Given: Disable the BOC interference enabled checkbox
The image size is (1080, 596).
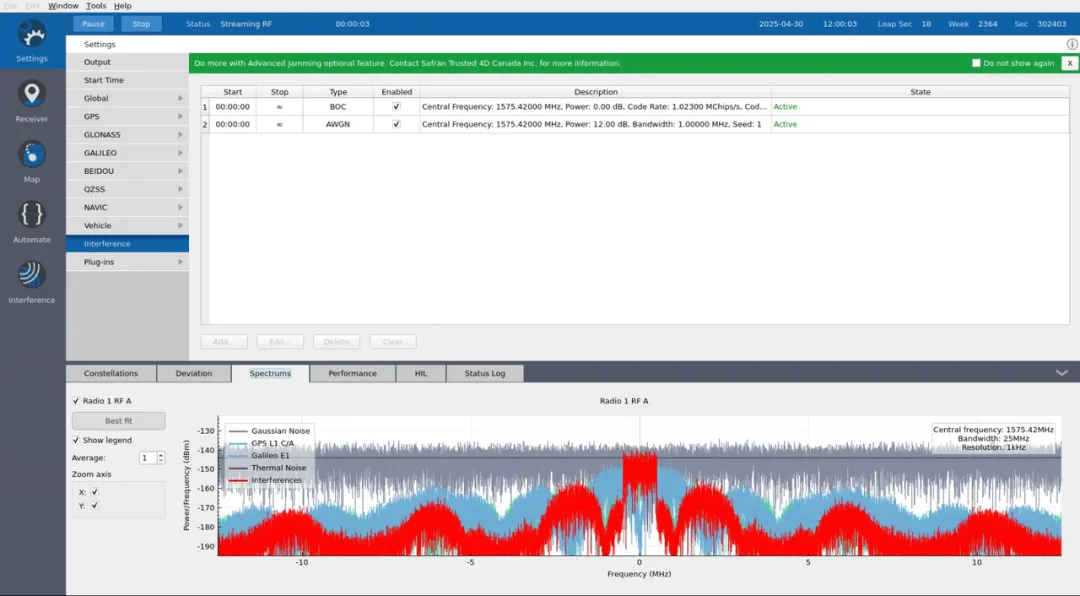Looking at the screenshot, I should tap(396, 107).
